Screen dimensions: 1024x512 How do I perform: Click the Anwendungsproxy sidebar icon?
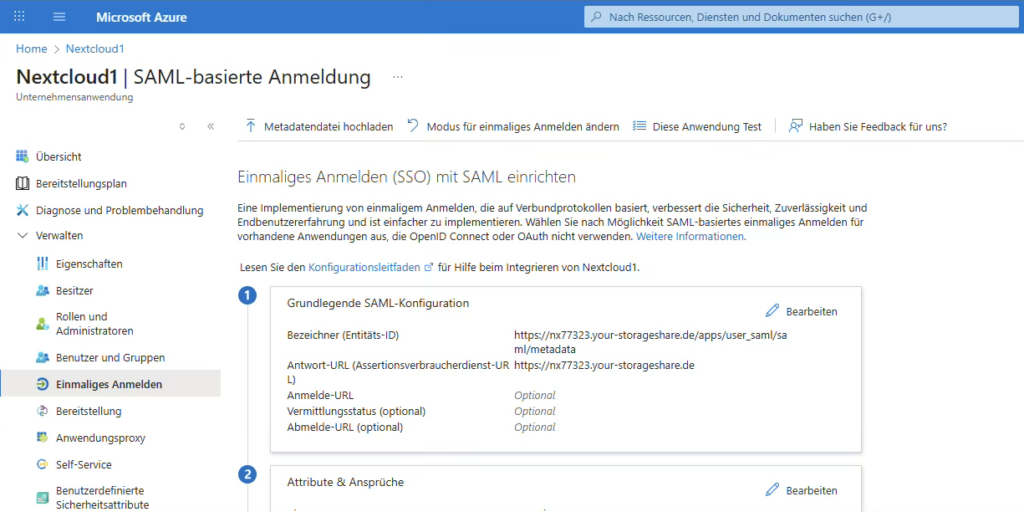click(x=42, y=438)
